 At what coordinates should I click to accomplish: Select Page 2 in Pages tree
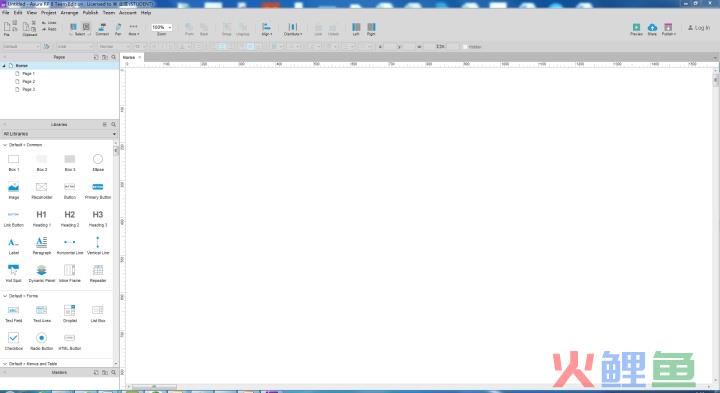click(28, 81)
